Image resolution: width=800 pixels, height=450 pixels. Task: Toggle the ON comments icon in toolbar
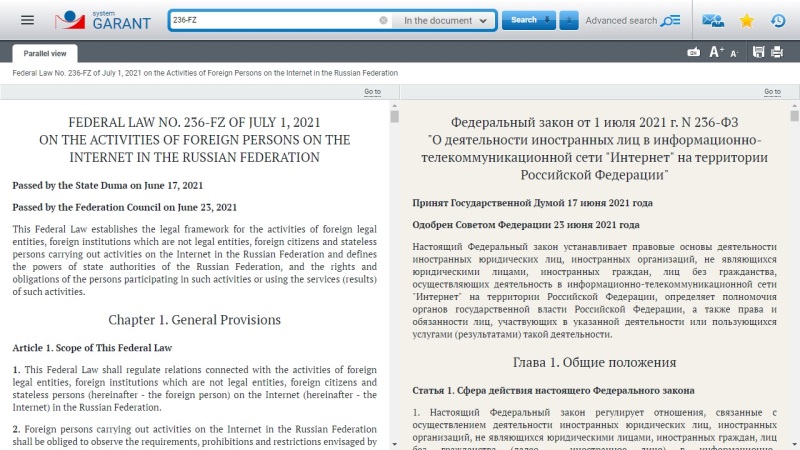click(x=693, y=52)
